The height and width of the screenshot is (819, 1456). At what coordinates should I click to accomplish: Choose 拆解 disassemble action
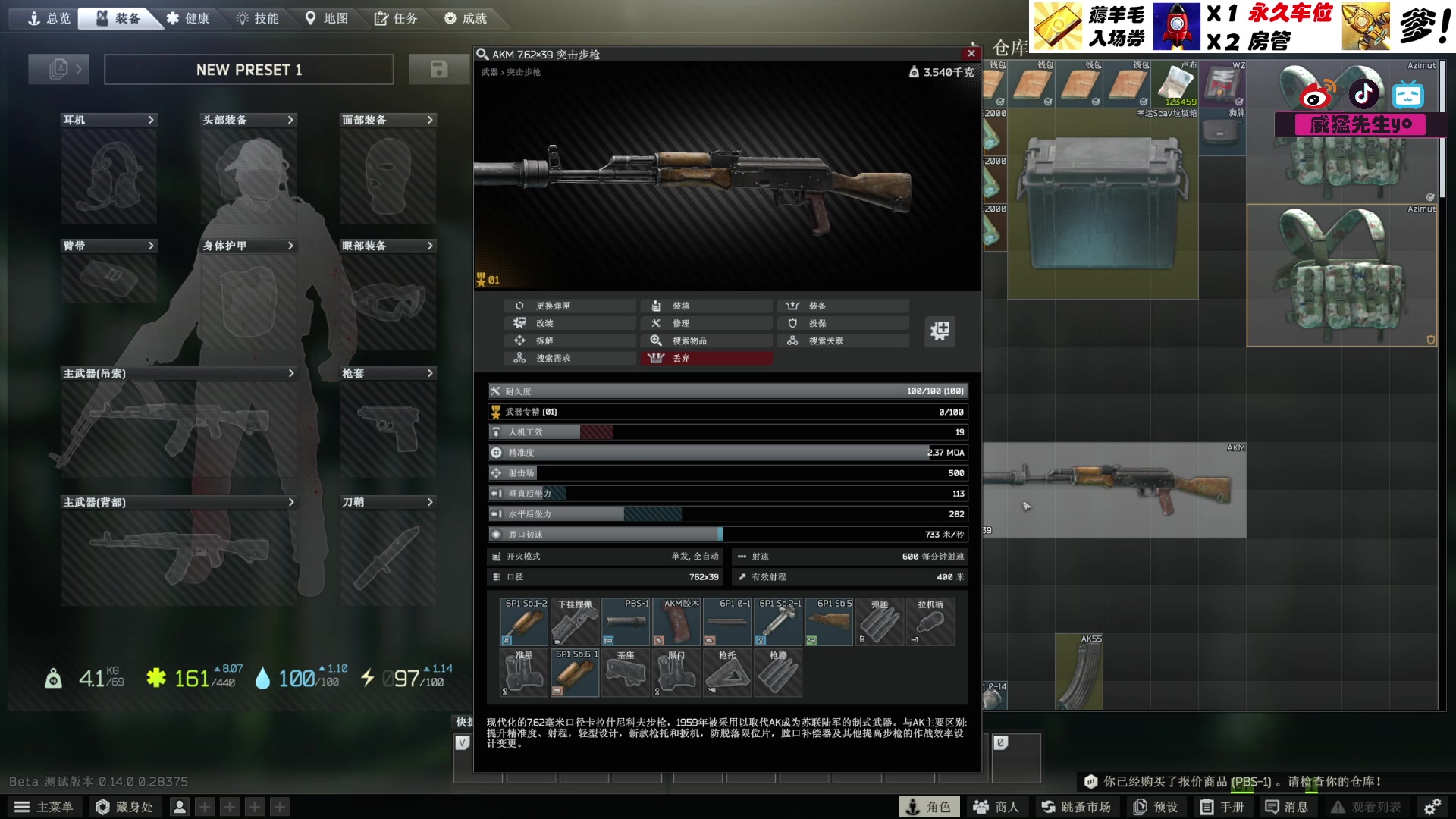570,340
